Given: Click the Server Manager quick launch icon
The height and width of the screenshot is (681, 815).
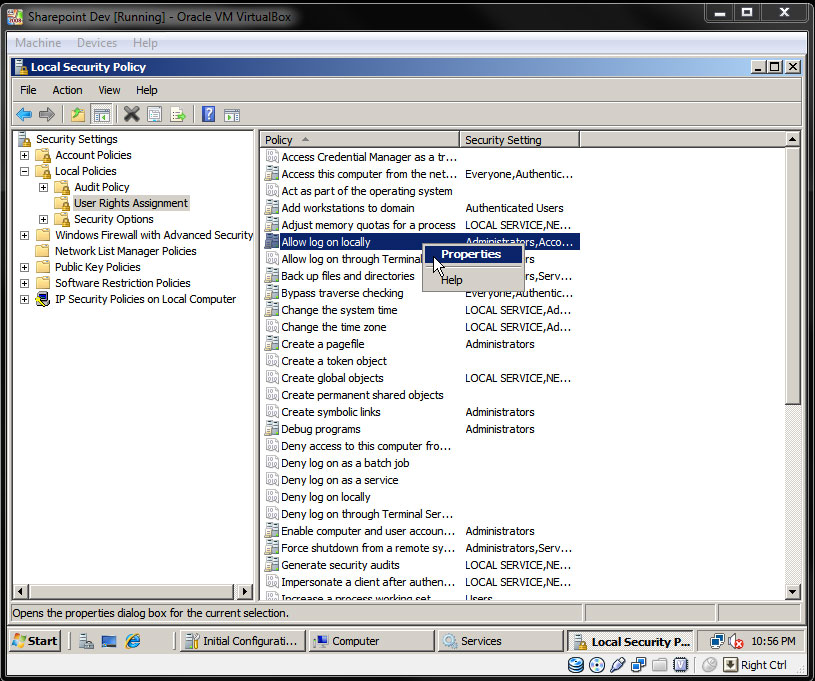Looking at the screenshot, I should (86, 641).
